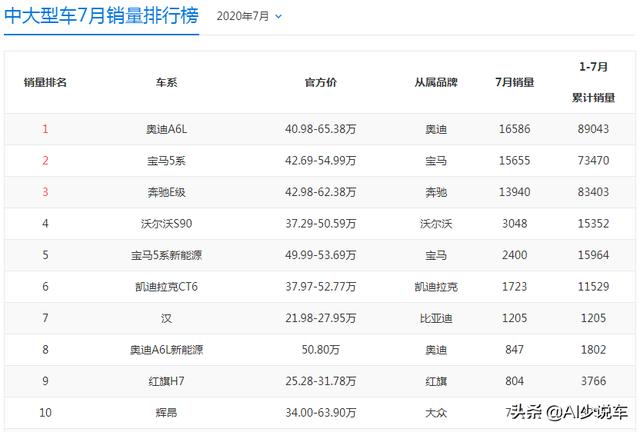Select cumulative sales value 15352
The width and height of the screenshot is (640, 432).
click(x=593, y=223)
